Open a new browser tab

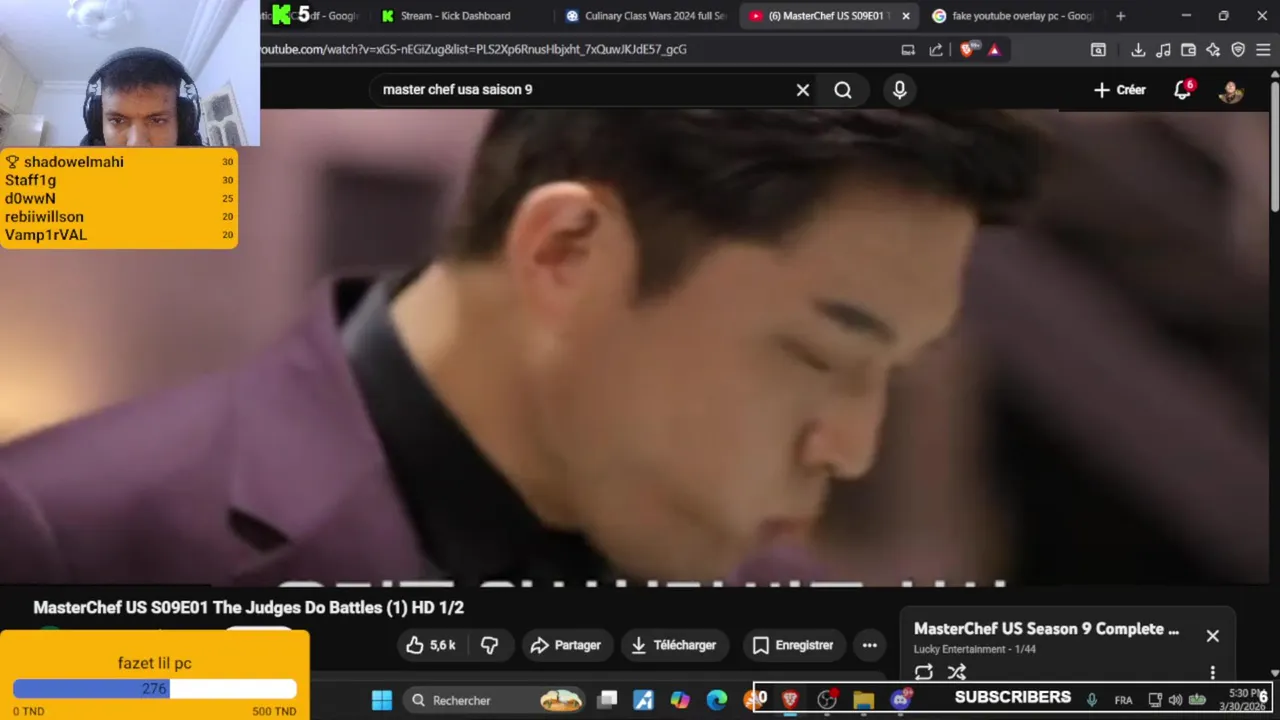(x=1120, y=16)
